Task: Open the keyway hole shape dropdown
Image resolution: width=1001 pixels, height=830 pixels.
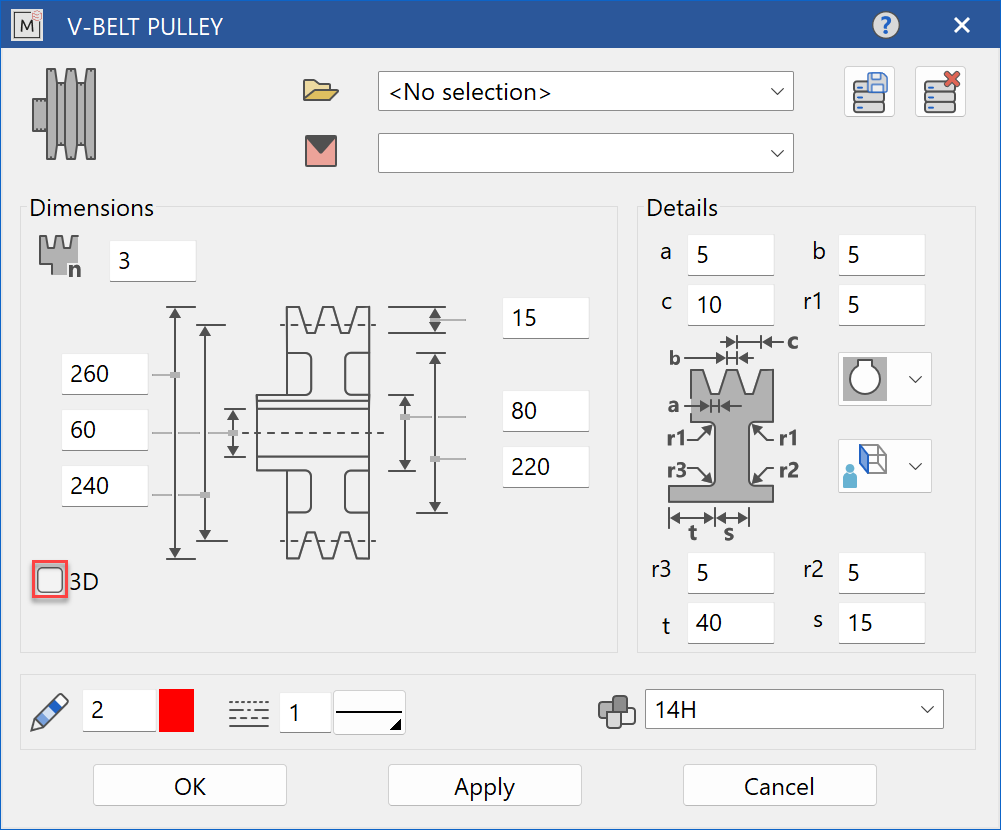Action: point(884,379)
